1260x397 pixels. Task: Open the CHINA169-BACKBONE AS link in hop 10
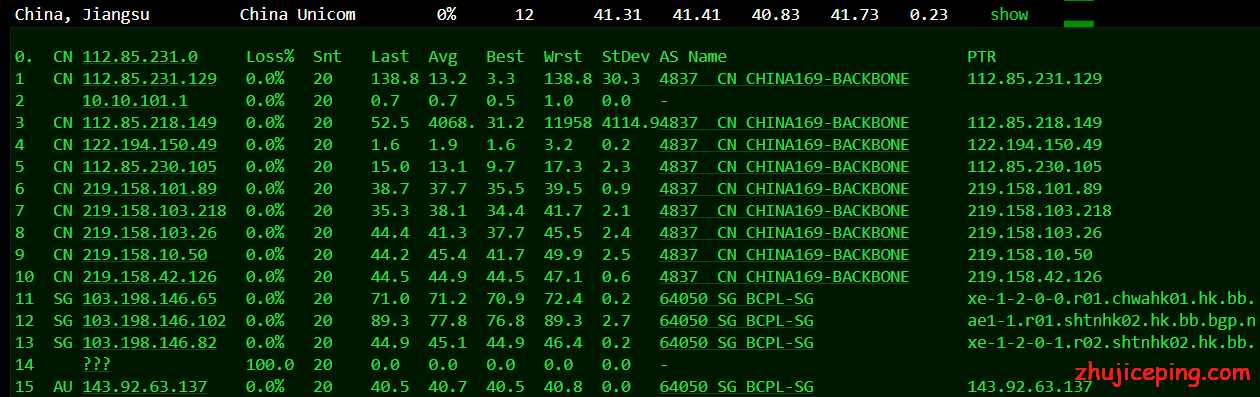(x=784, y=277)
